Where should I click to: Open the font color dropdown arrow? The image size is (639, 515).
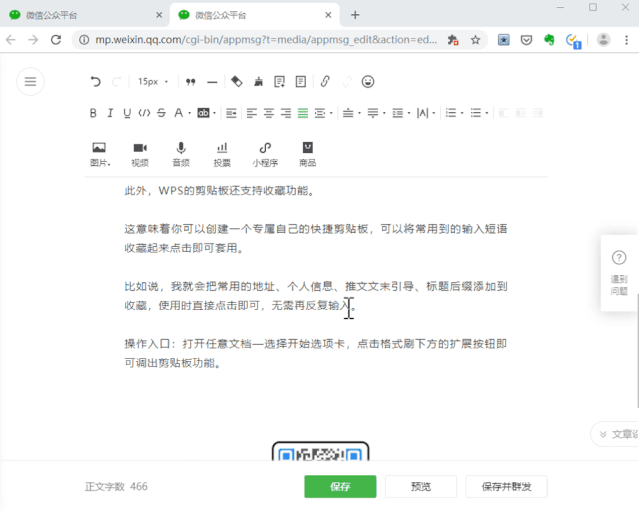coord(189,113)
